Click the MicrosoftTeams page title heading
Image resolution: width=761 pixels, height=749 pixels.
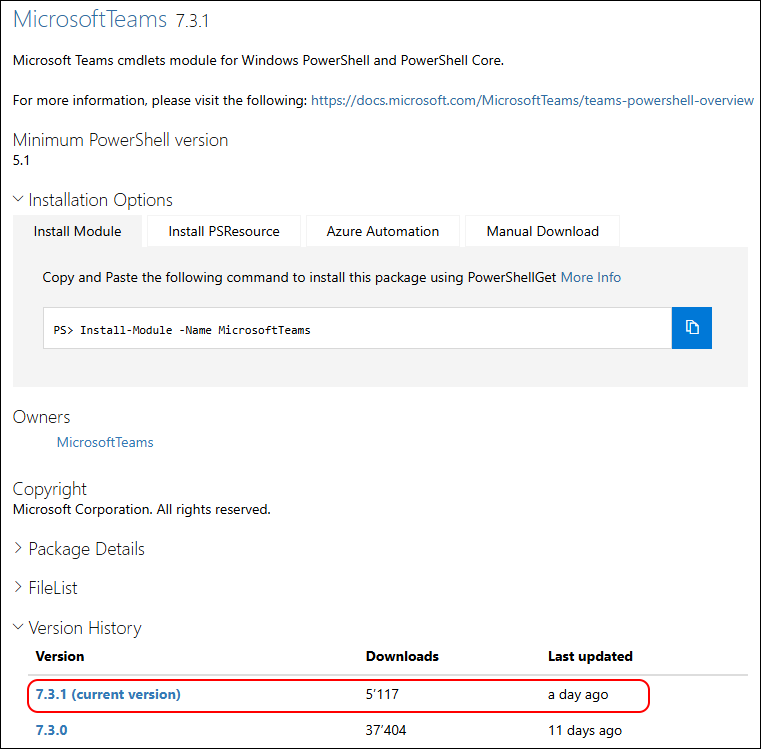click(x=90, y=19)
